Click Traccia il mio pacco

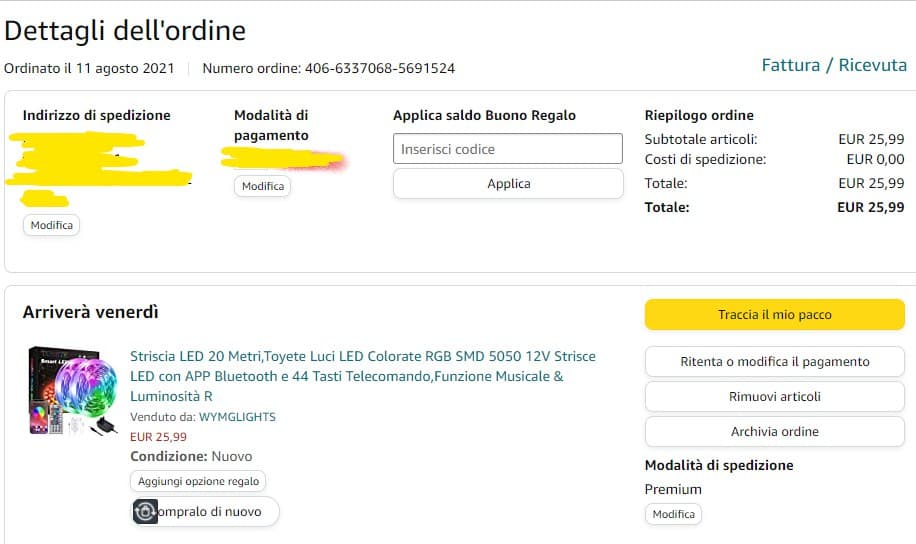pyautogui.click(x=774, y=314)
